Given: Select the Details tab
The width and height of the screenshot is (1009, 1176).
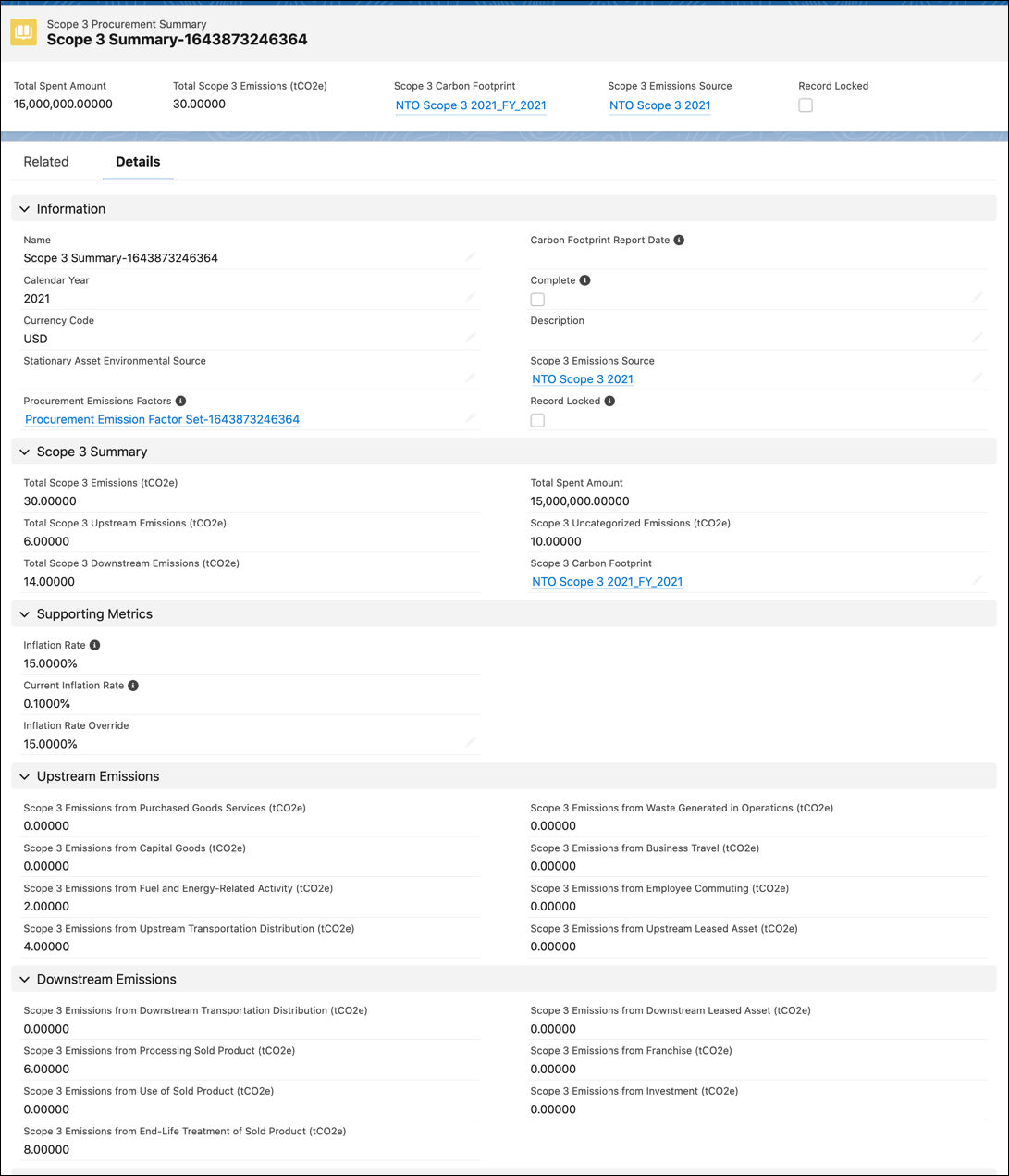Looking at the screenshot, I should coord(138,162).
